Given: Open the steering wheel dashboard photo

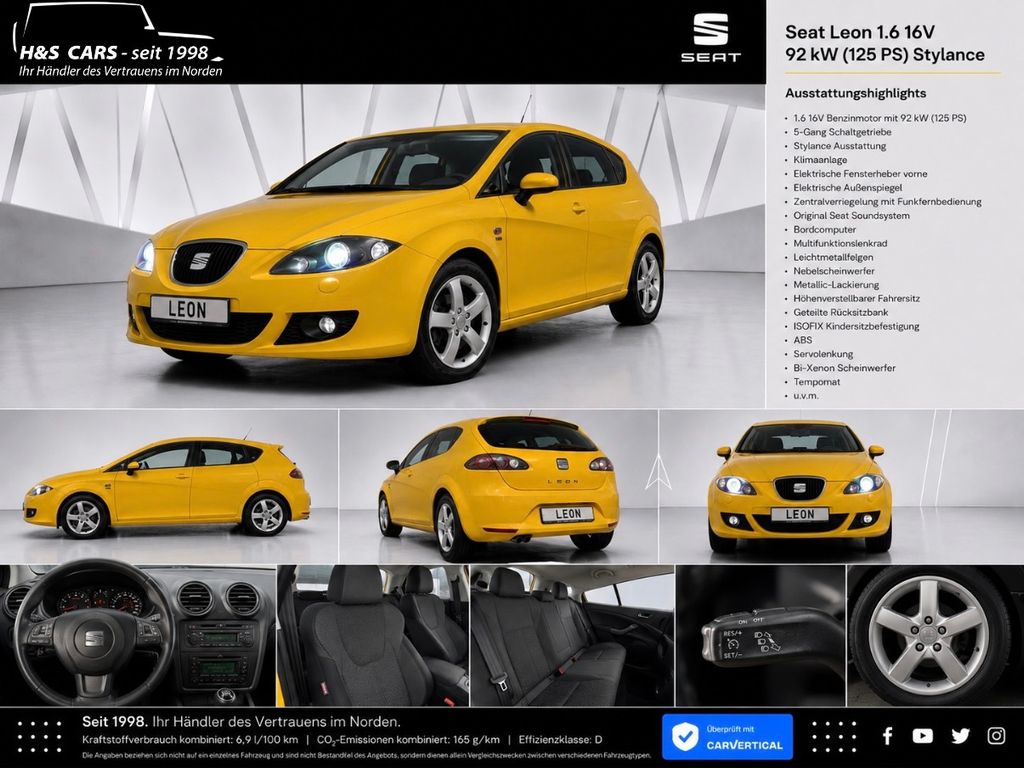Looking at the screenshot, I should pos(138,635).
